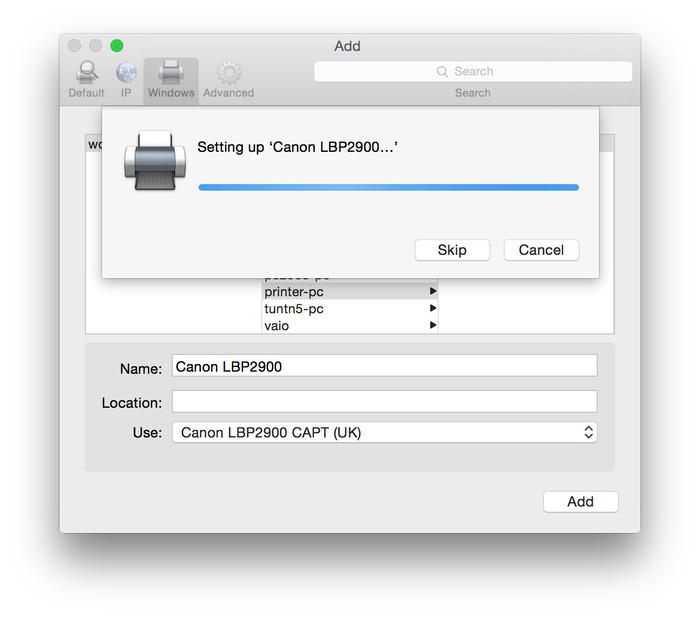Image resolution: width=700 pixels, height=618 pixels.
Task: Click the Location: label
Action: coord(132,403)
